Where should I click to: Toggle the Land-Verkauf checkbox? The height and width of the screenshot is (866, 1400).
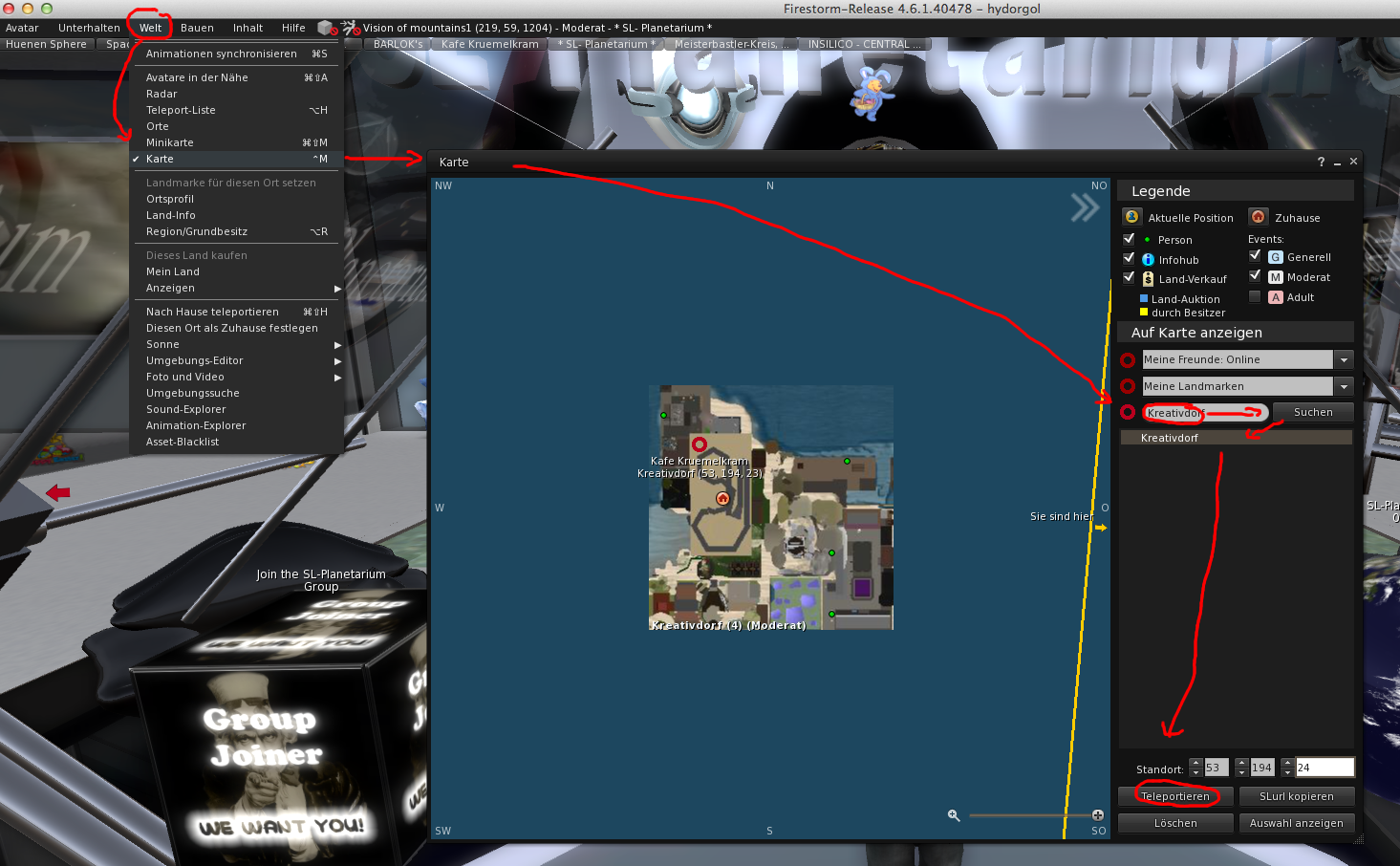coord(1129,278)
